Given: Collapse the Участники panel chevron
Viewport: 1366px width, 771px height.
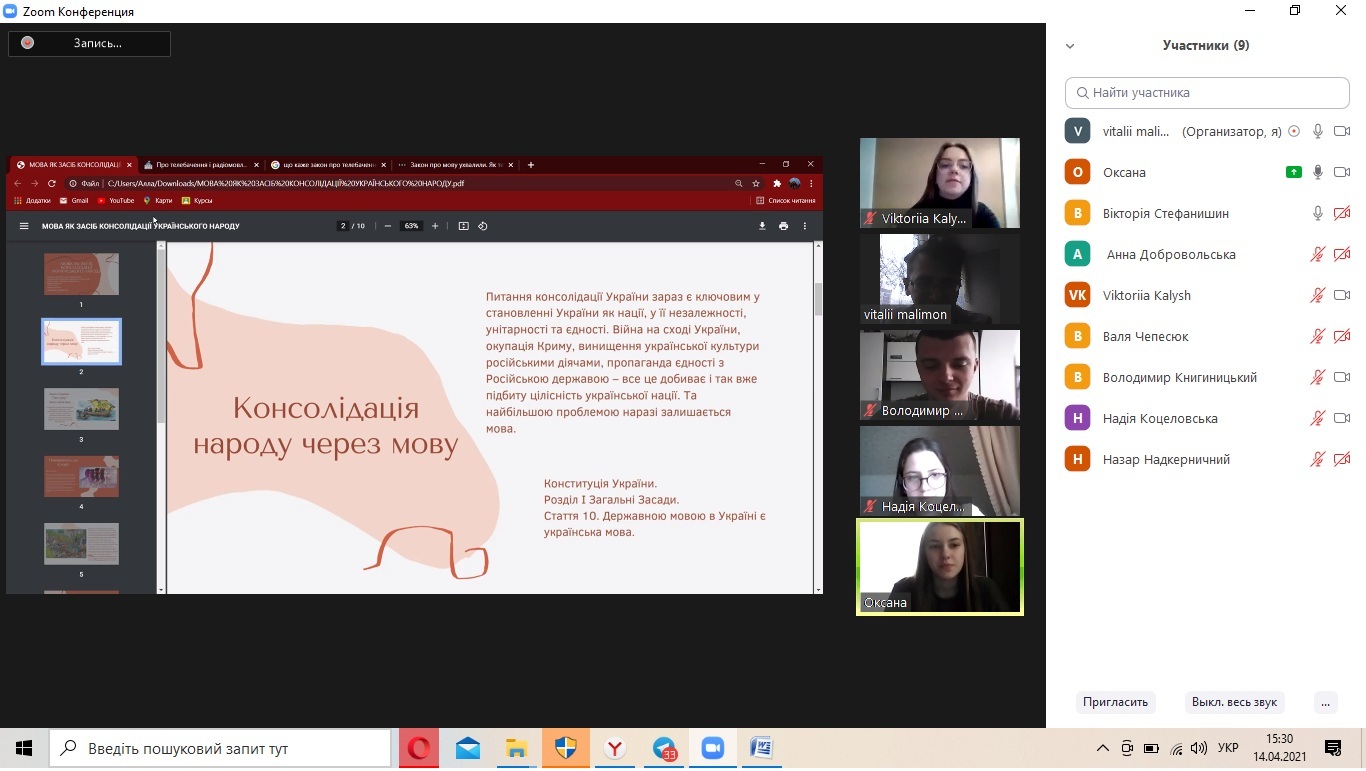Looking at the screenshot, I should [1070, 46].
